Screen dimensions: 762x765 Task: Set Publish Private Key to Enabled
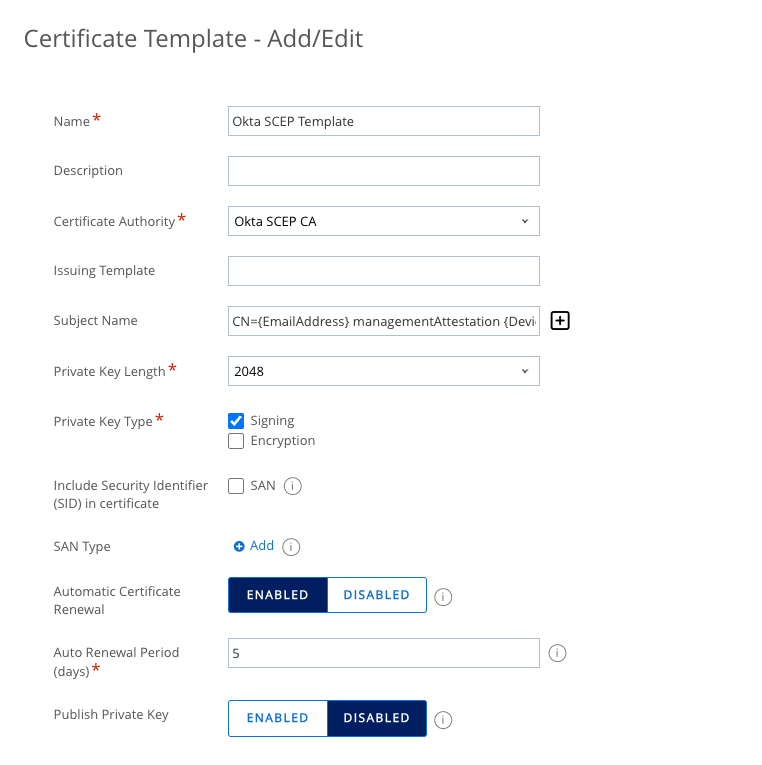click(x=278, y=718)
